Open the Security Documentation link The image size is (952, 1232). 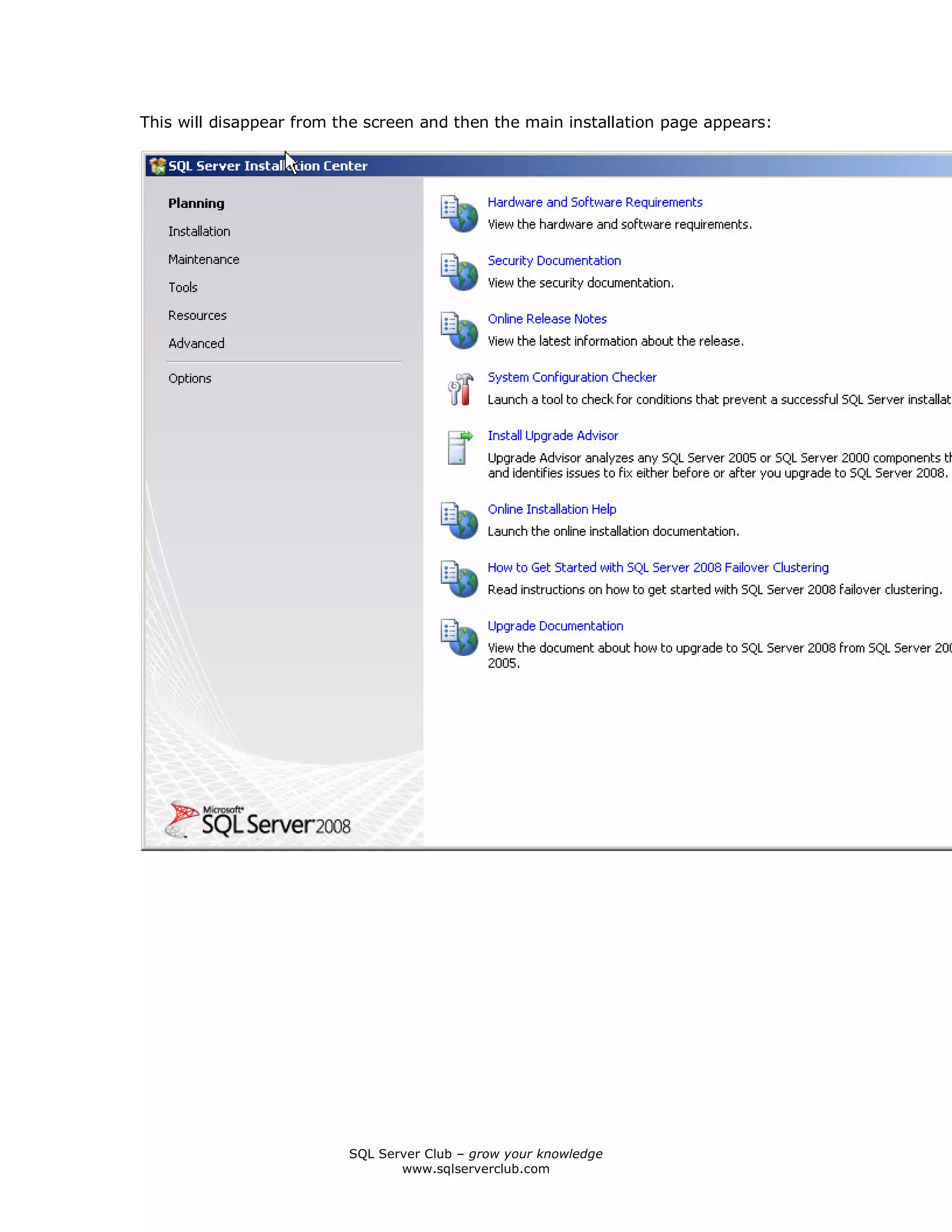point(555,261)
